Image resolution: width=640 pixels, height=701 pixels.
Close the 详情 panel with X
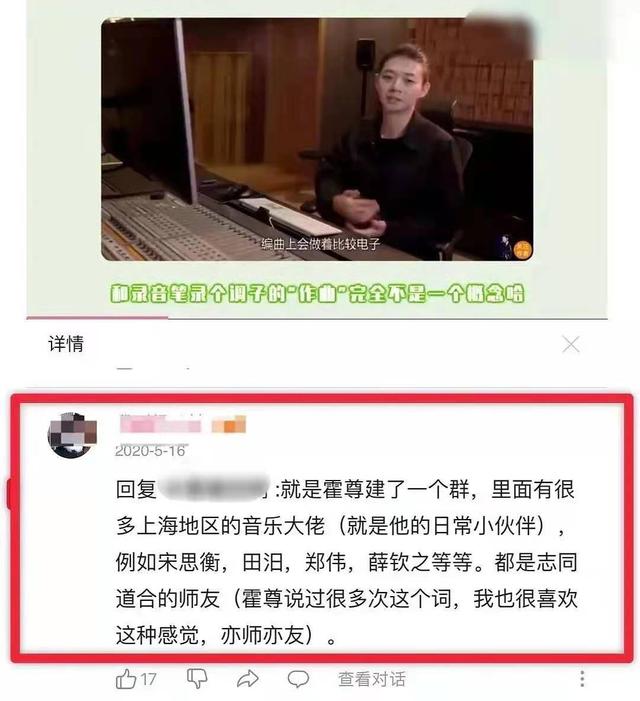coord(571,344)
